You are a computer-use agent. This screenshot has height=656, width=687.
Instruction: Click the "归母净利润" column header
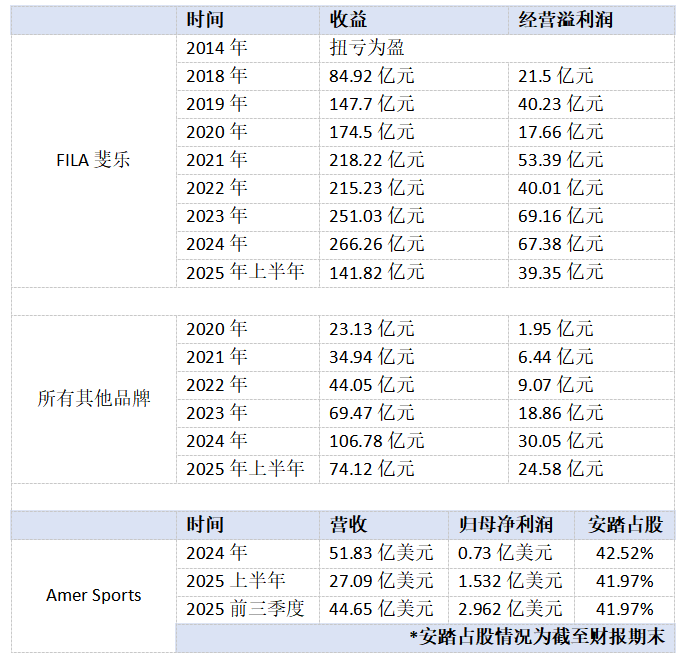pyautogui.click(x=506, y=525)
